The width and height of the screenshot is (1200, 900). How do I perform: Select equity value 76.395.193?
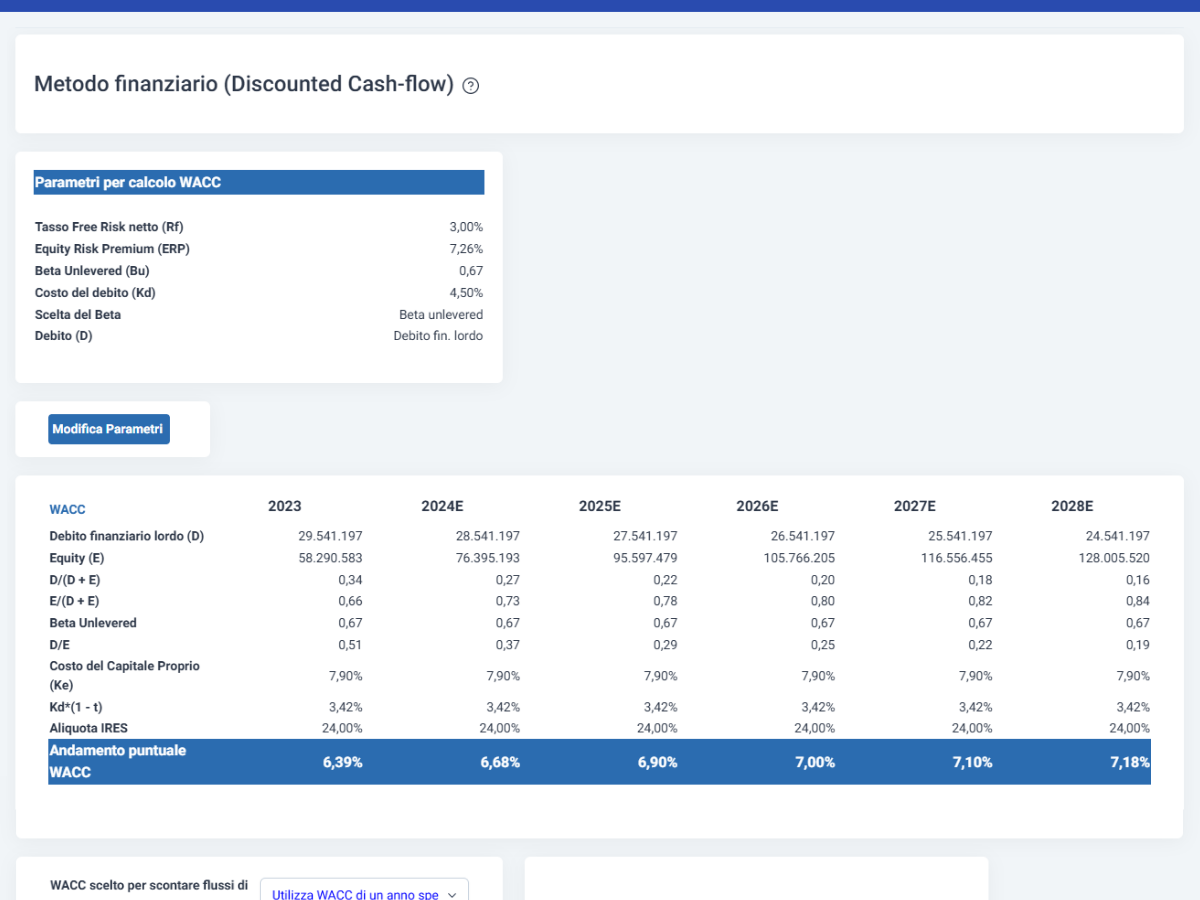[x=487, y=558]
